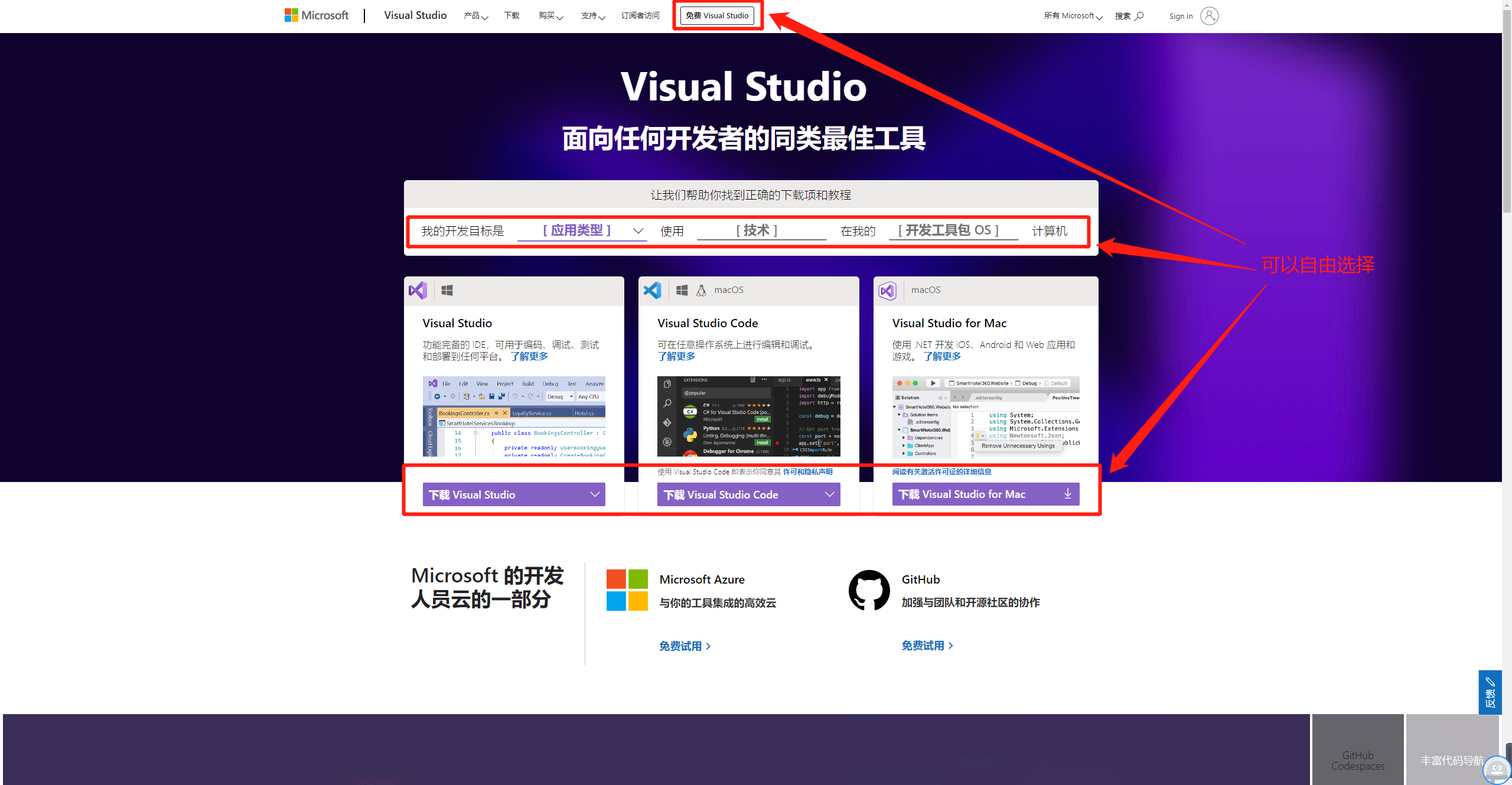Expand the 产品 menu

(x=475, y=16)
